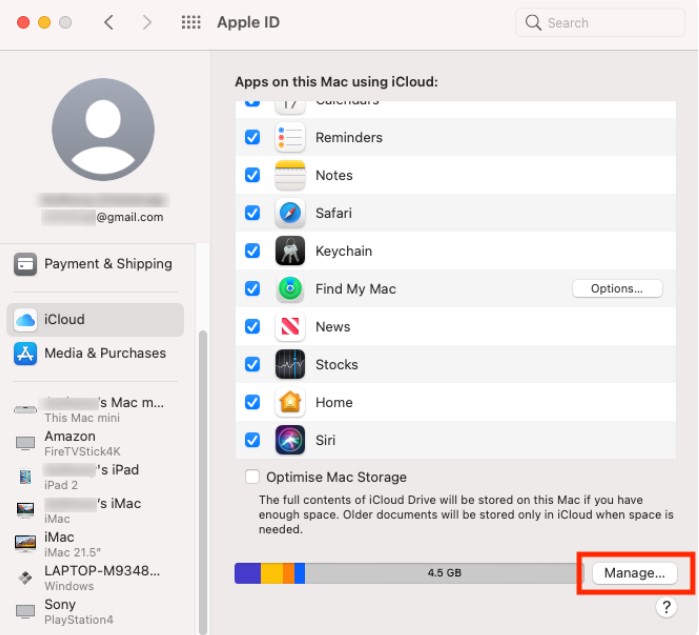Screen dimensions: 699x635
Task: Enable Optimise Mac Storage checkbox
Action: [x=252, y=477]
